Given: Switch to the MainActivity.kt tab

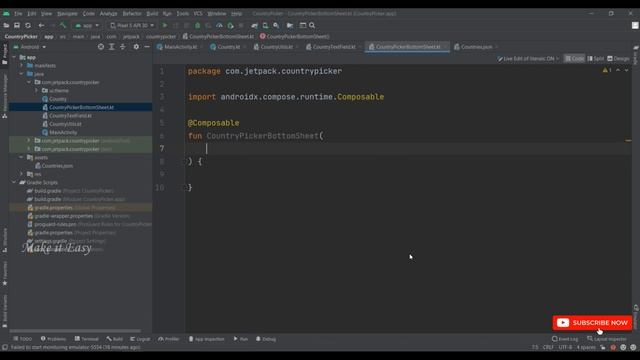Looking at the screenshot, I should [x=180, y=47].
